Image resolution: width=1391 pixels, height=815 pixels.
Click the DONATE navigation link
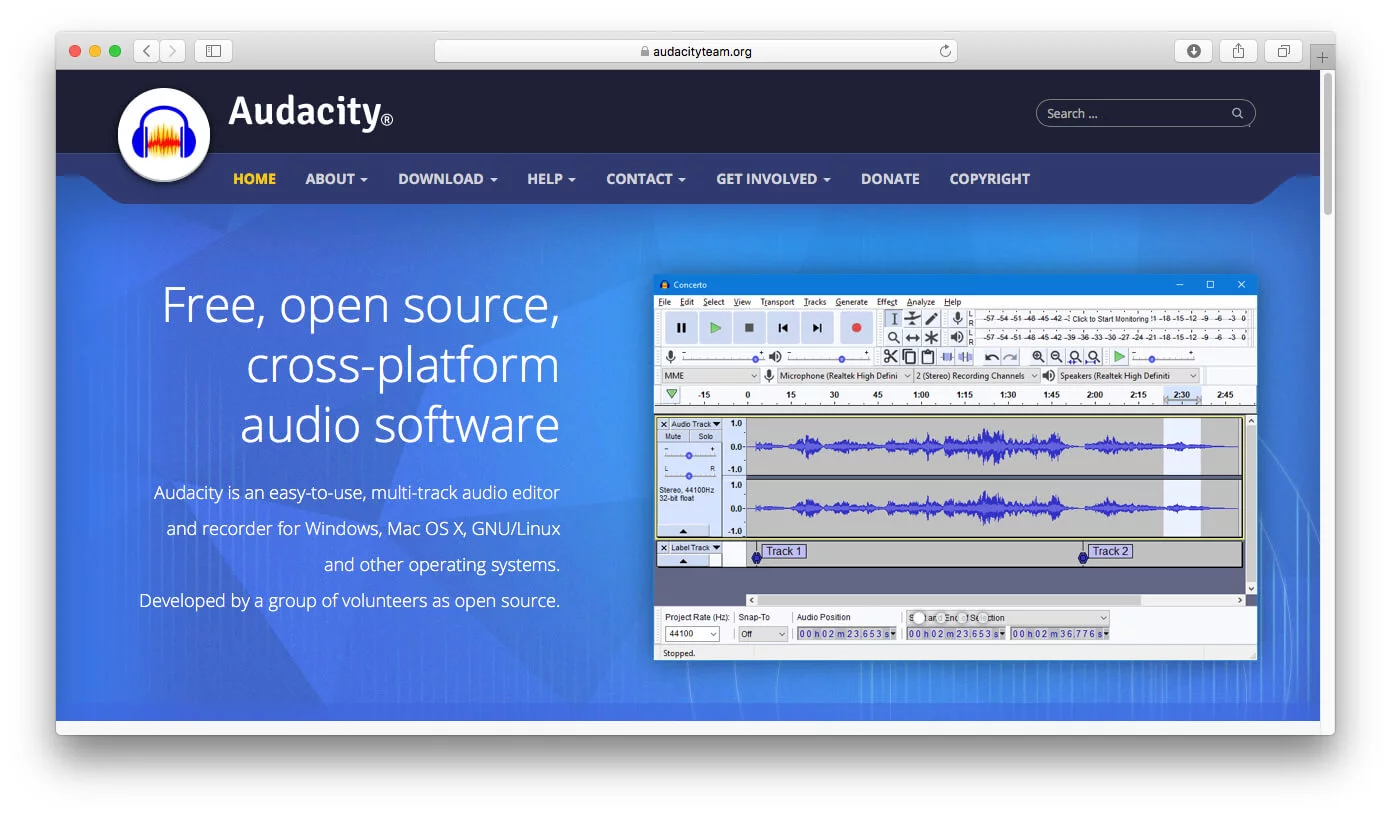pyautogui.click(x=890, y=179)
